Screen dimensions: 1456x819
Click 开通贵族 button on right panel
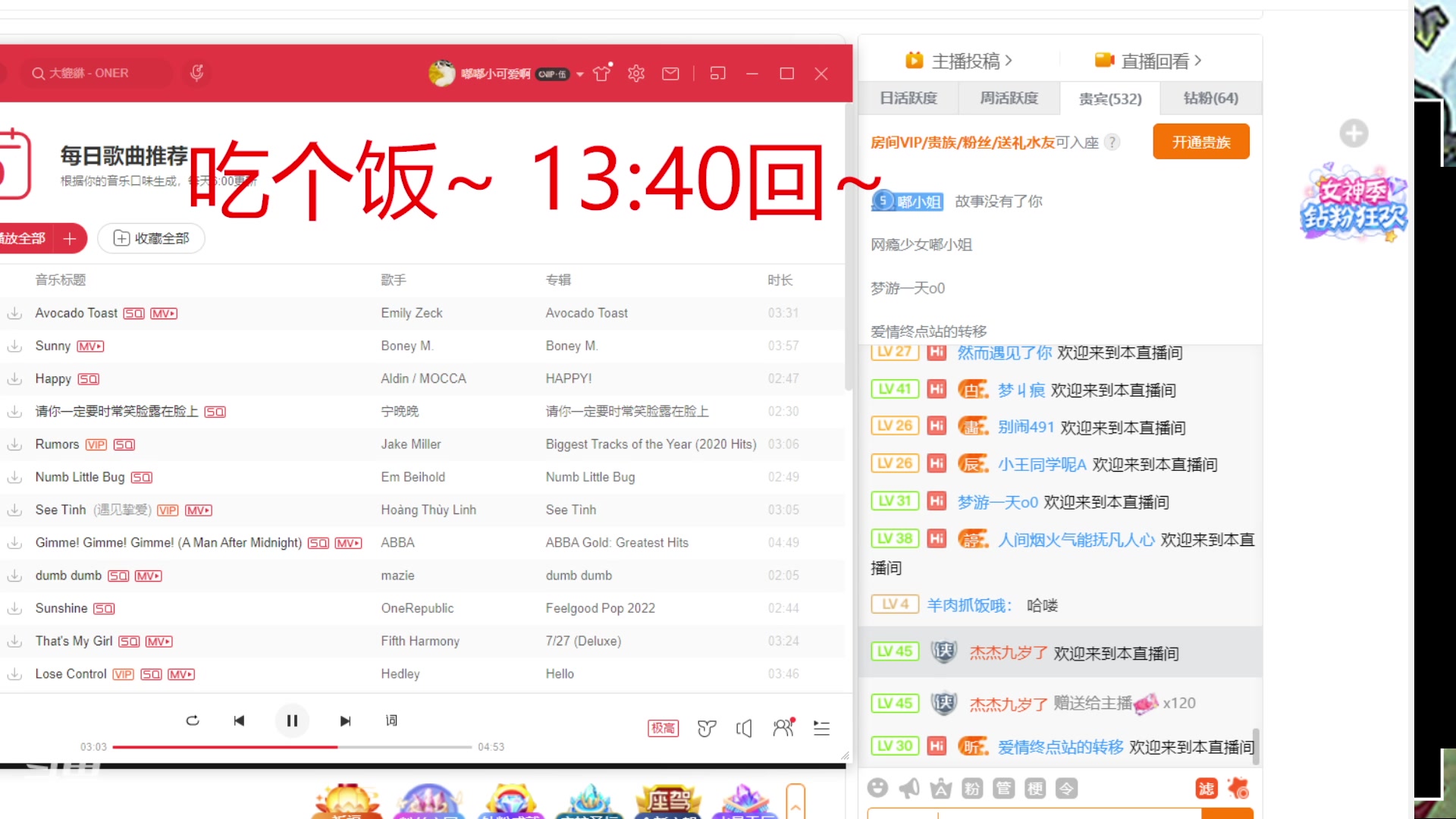[x=1200, y=142]
